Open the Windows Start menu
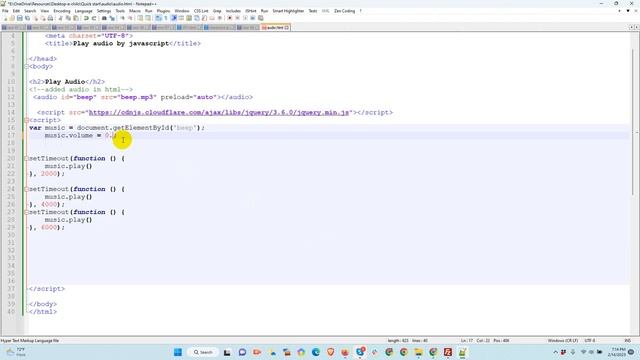 178,352
